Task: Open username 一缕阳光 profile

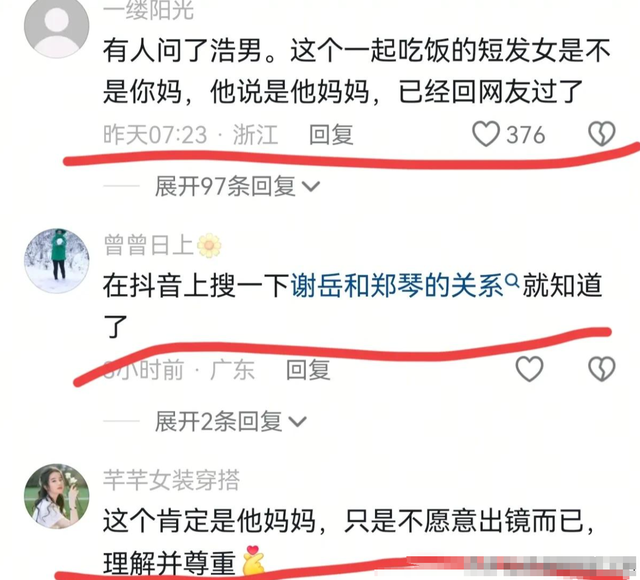Action: click(x=149, y=10)
